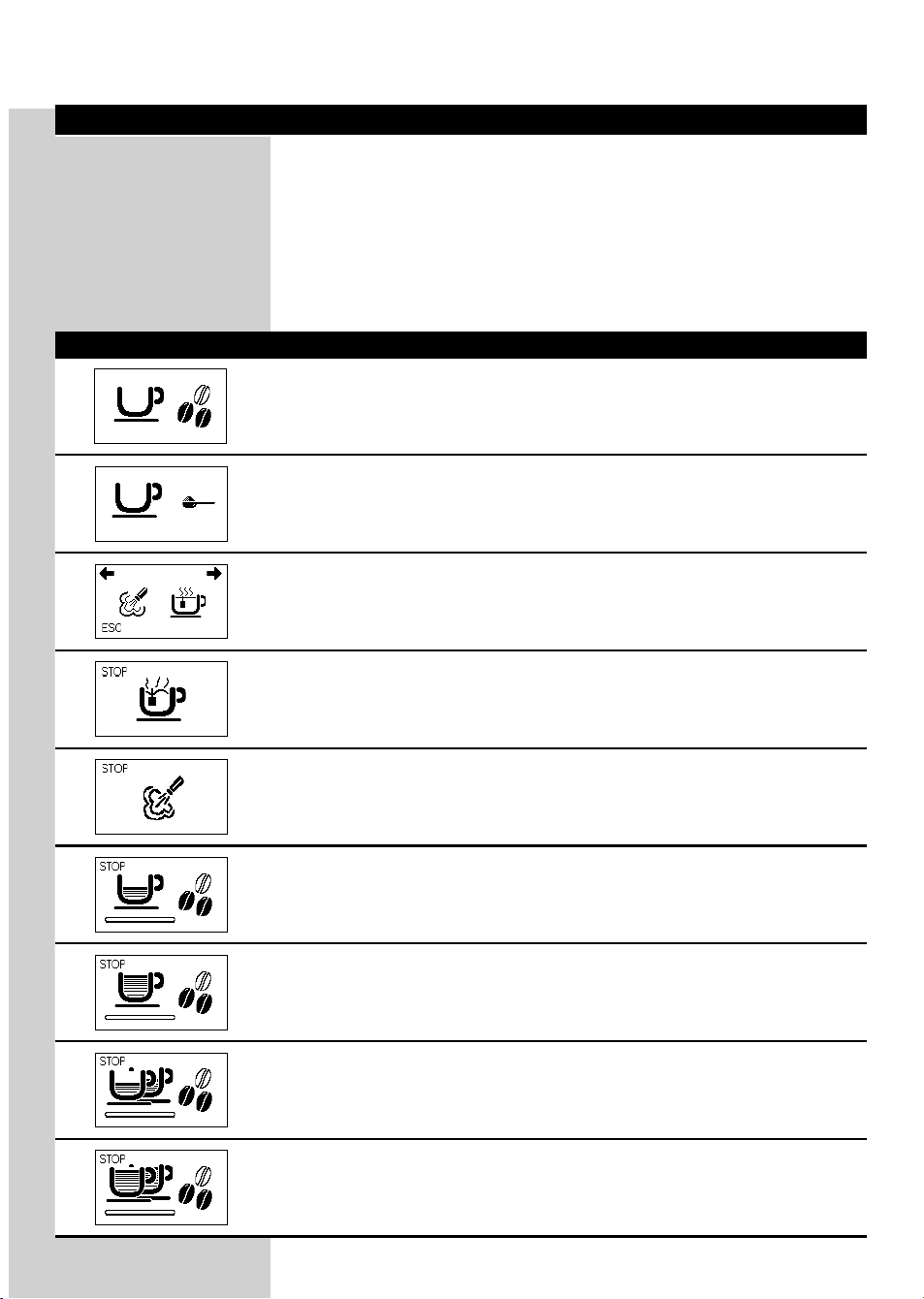Select the small hot water cup beside steam wand

[x=187, y=602]
